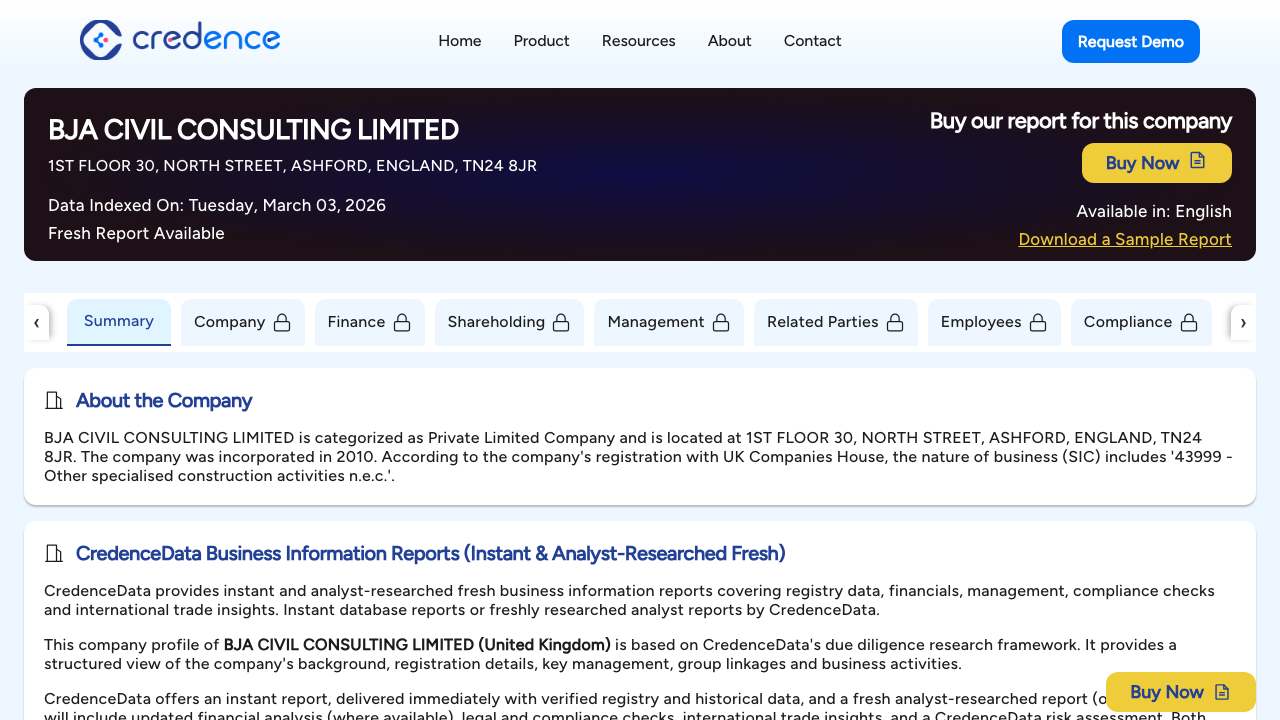Click the lock icon on Compliance tab
1280x720 pixels.
(1189, 322)
